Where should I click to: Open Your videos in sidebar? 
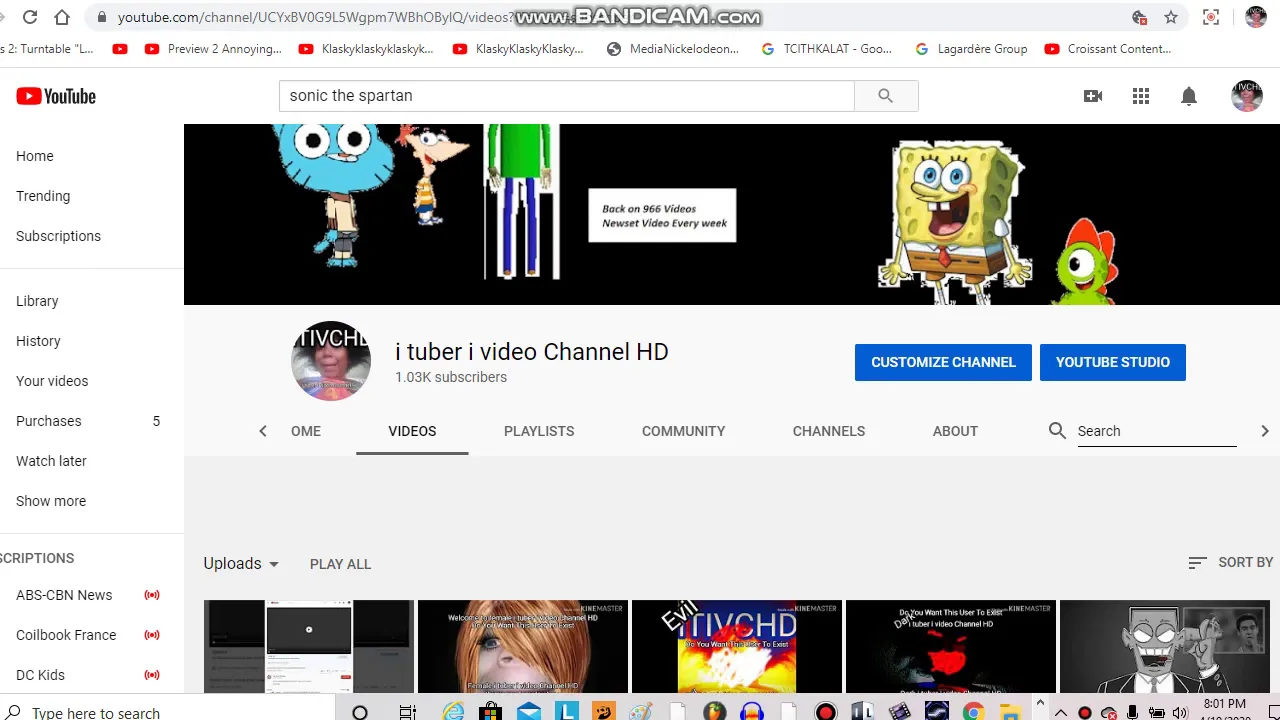coord(52,381)
